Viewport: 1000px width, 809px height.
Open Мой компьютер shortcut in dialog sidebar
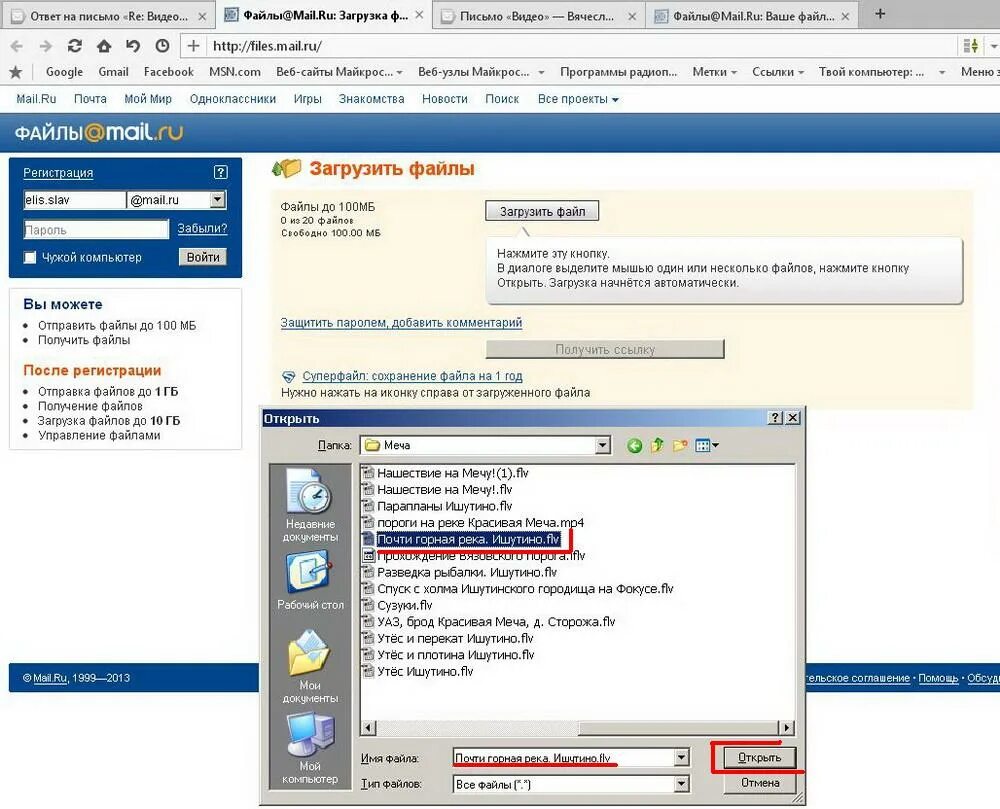[310, 747]
